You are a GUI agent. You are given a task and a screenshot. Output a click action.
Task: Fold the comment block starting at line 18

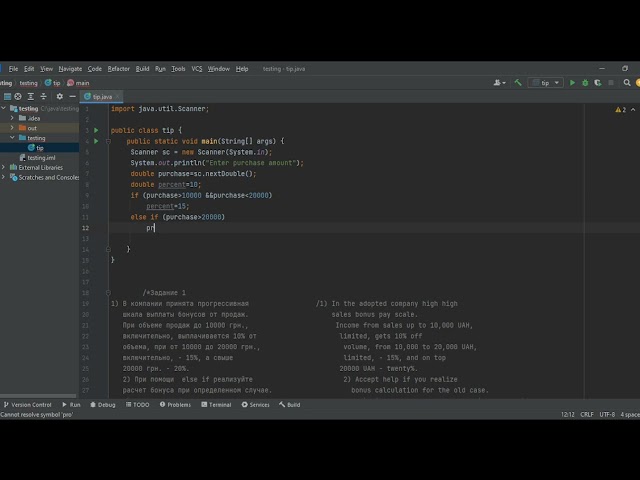pos(108,293)
